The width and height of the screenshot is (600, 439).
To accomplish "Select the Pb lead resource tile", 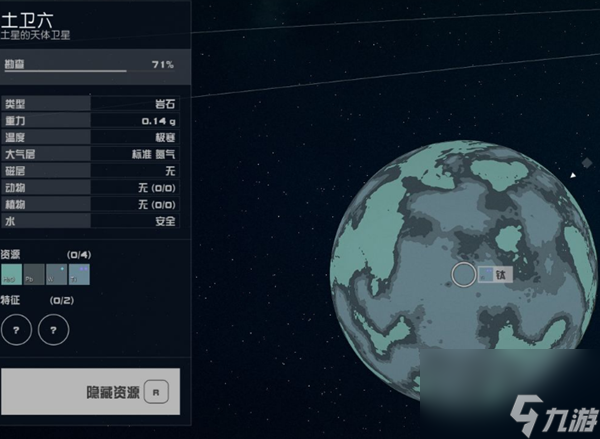I will pos(34,274).
